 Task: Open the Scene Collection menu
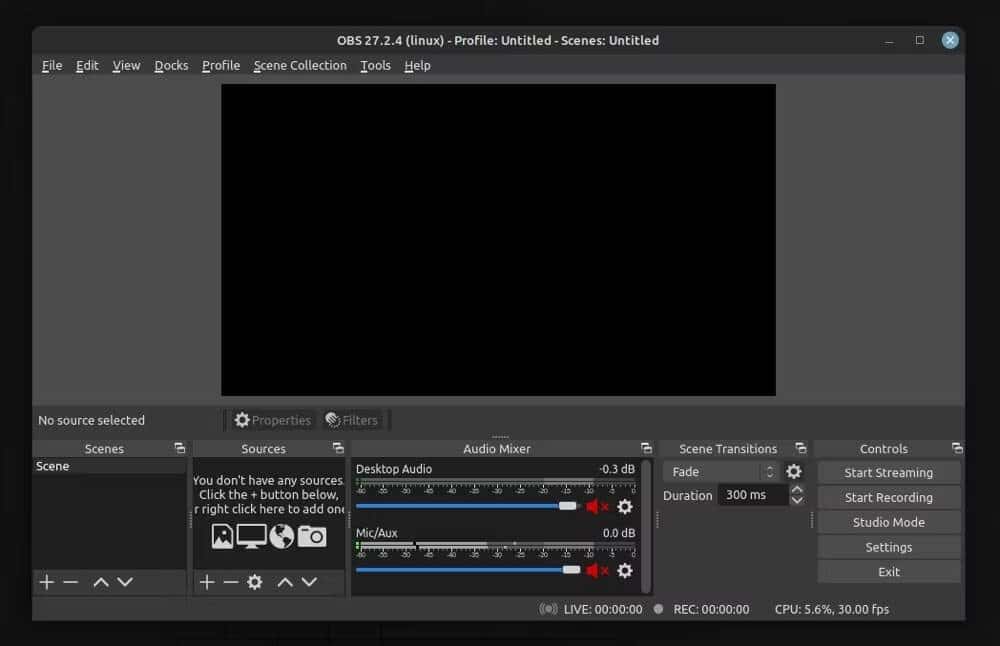pyautogui.click(x=299, y=65)
